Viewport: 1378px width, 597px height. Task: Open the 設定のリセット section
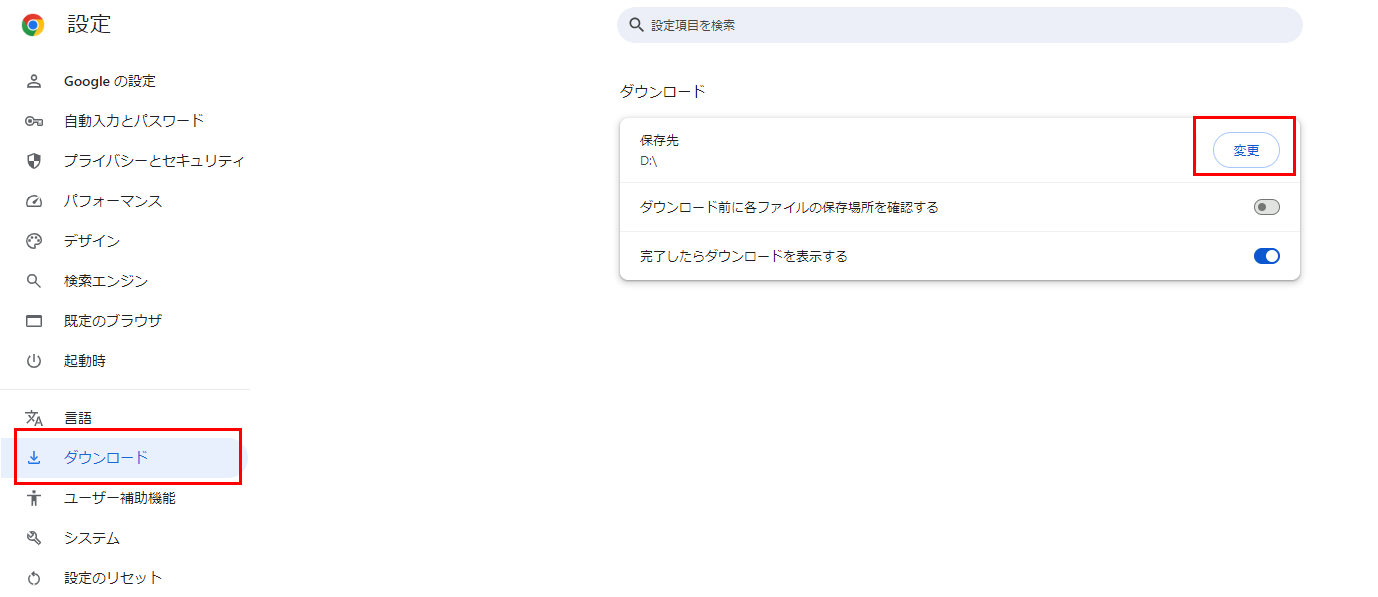point(113,578)
